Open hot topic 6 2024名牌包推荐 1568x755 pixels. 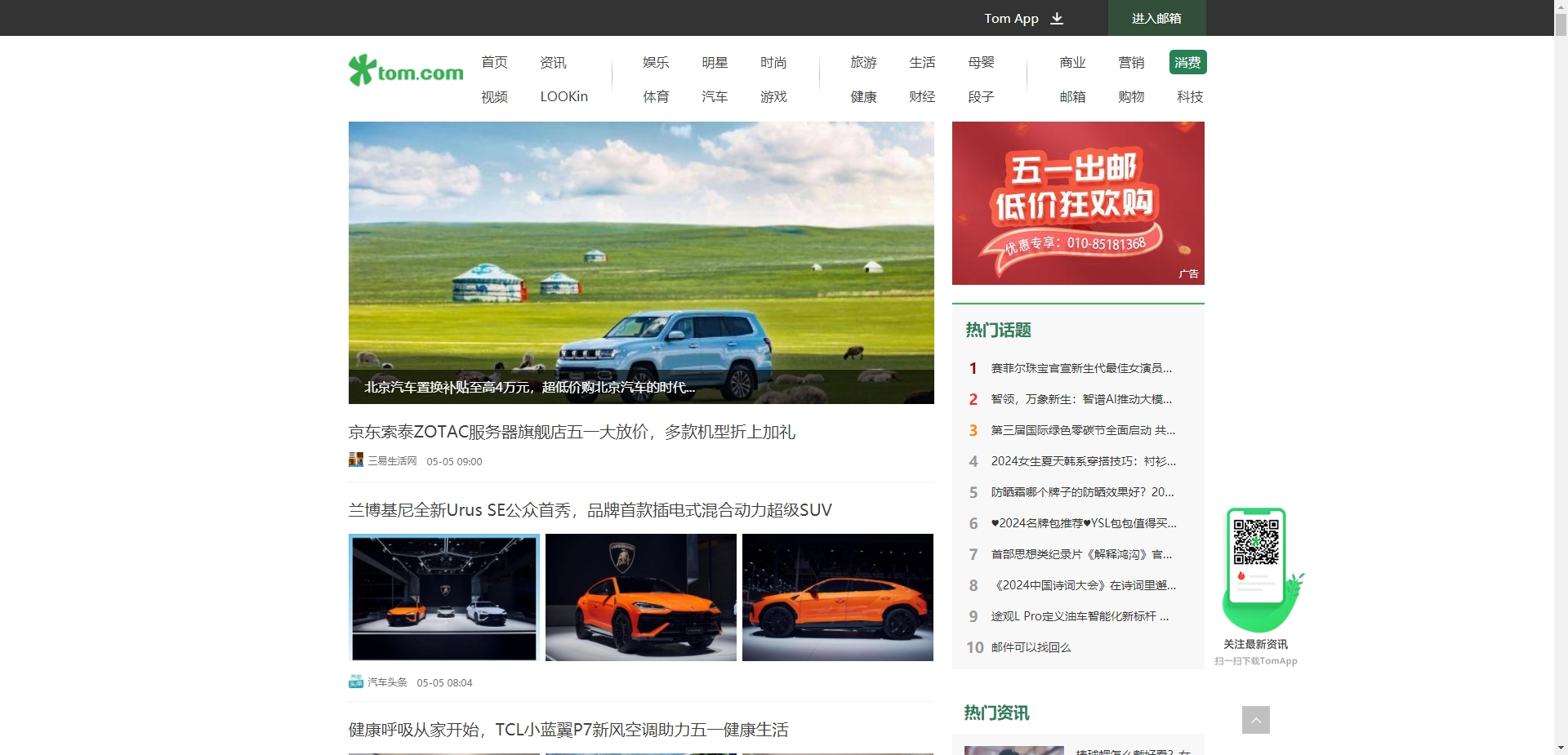tap(1084, 523)
